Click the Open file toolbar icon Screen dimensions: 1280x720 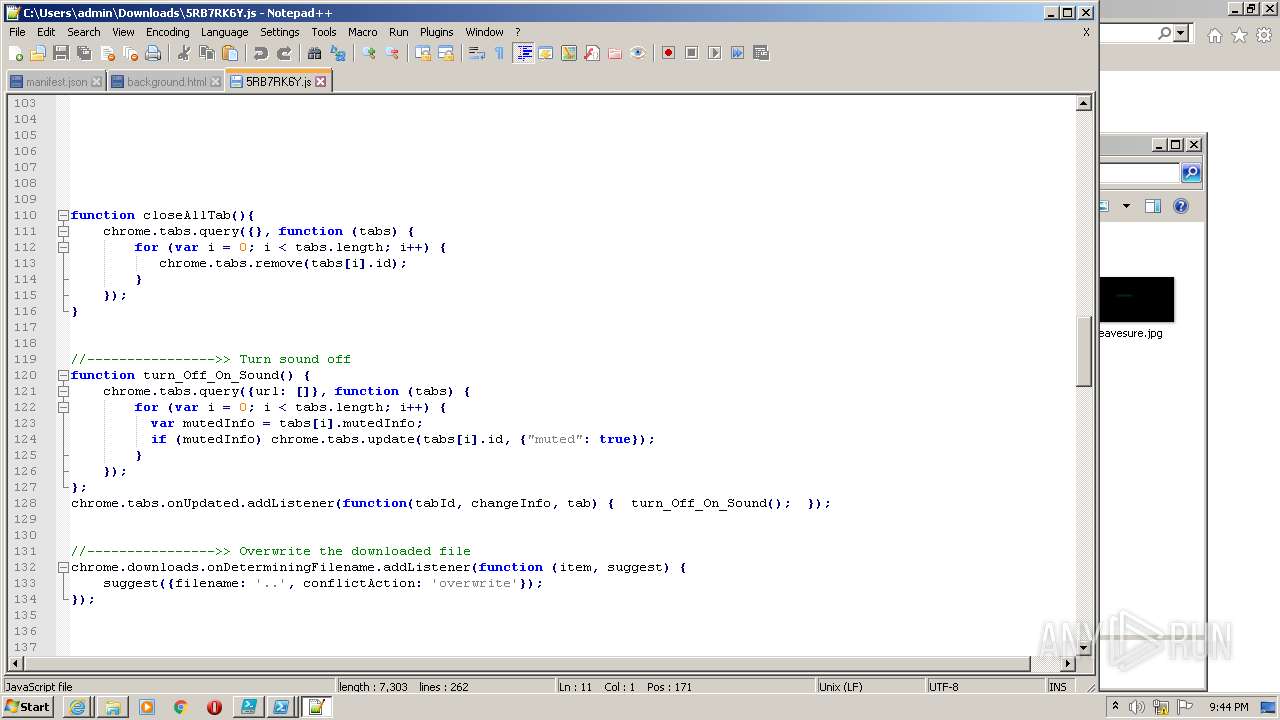click(x=38, y=53)
